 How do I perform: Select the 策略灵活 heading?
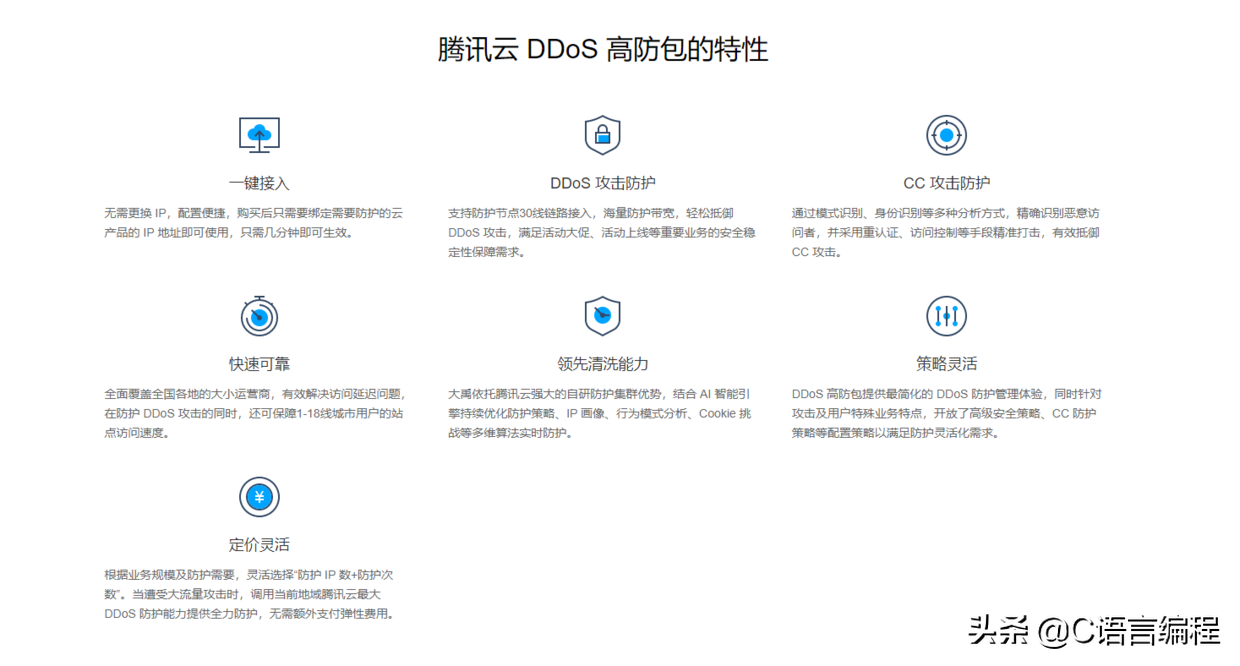click(947, 364)
